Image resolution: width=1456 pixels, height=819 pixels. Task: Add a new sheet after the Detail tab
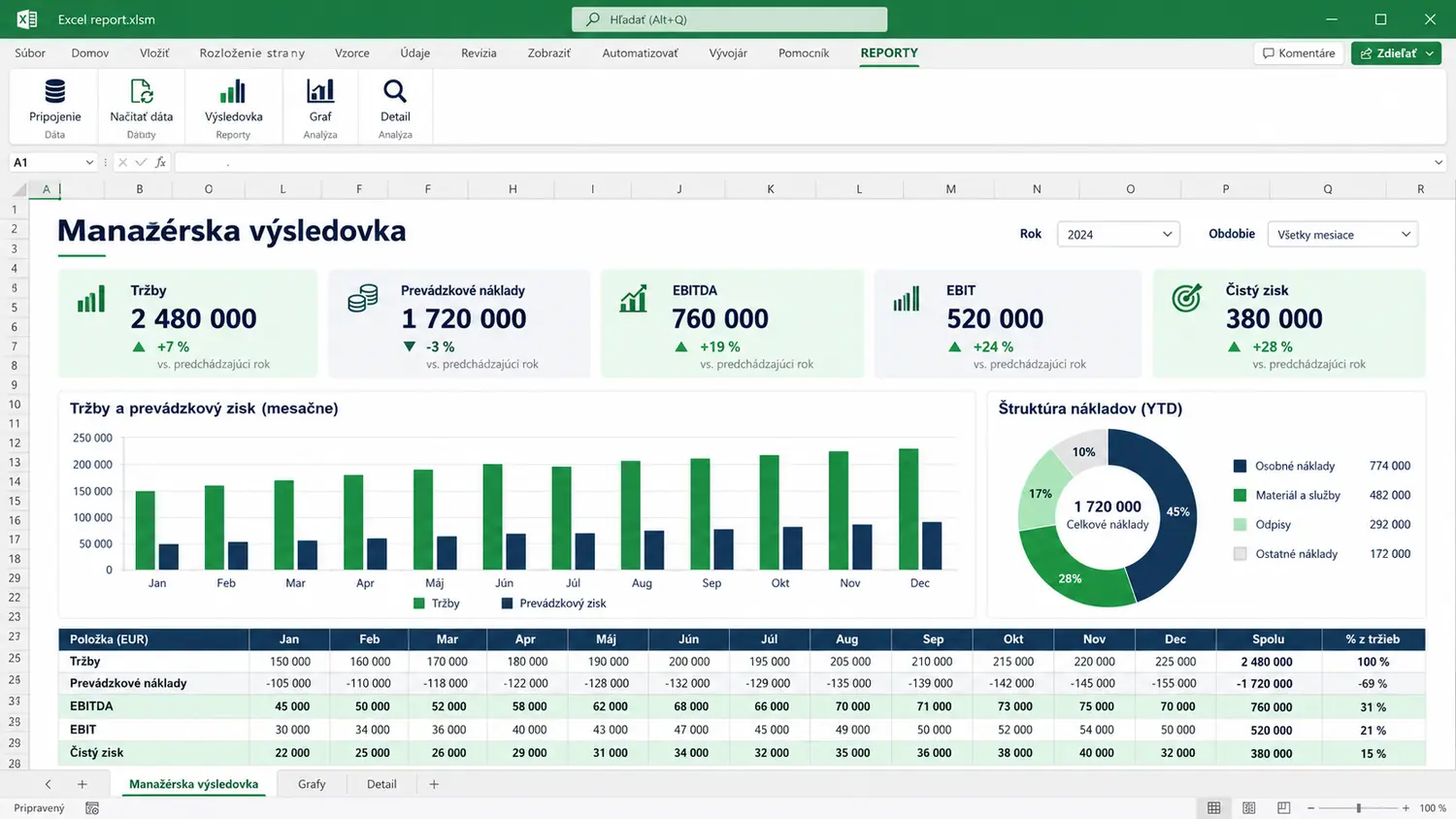(434, 784)
